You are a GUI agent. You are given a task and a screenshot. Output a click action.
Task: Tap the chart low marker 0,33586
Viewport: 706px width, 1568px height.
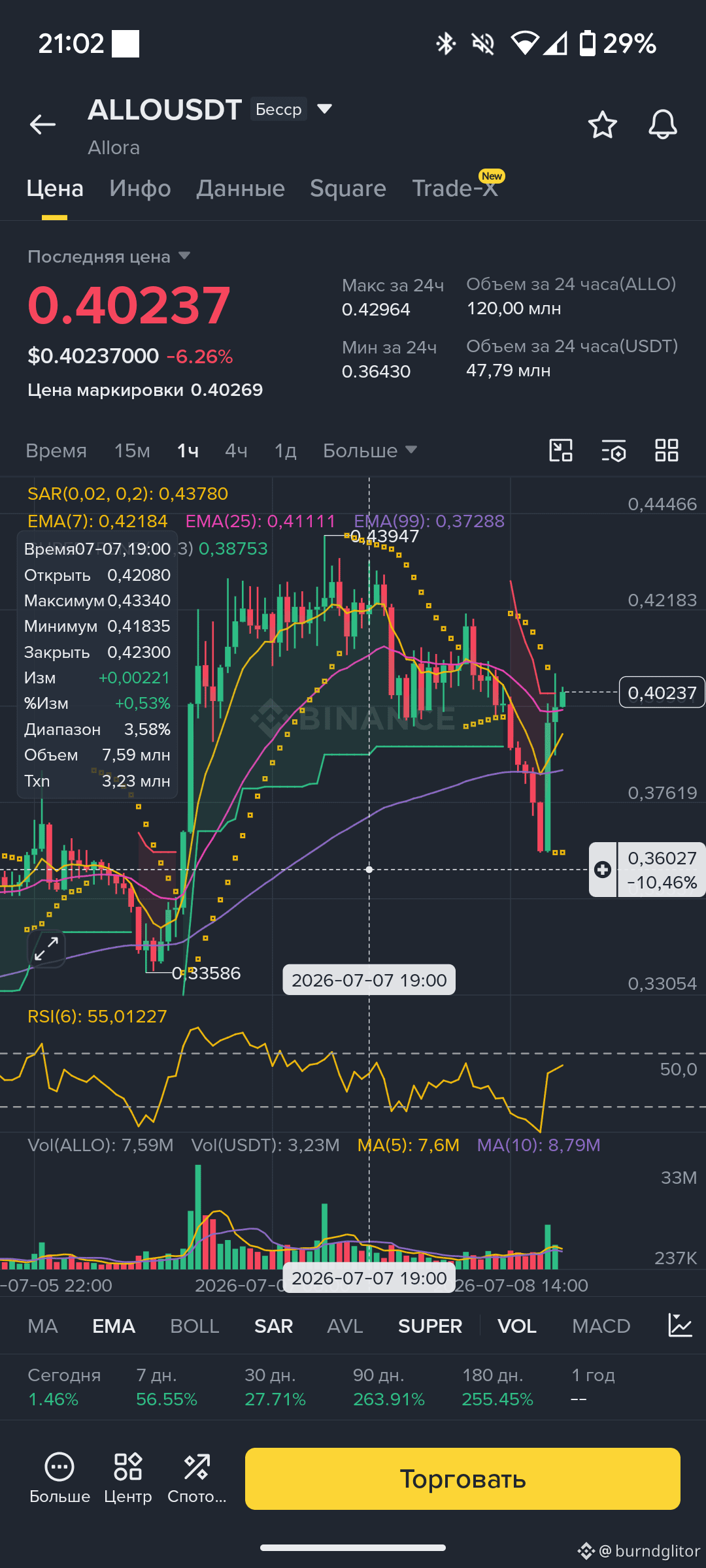tap(206, 973)
